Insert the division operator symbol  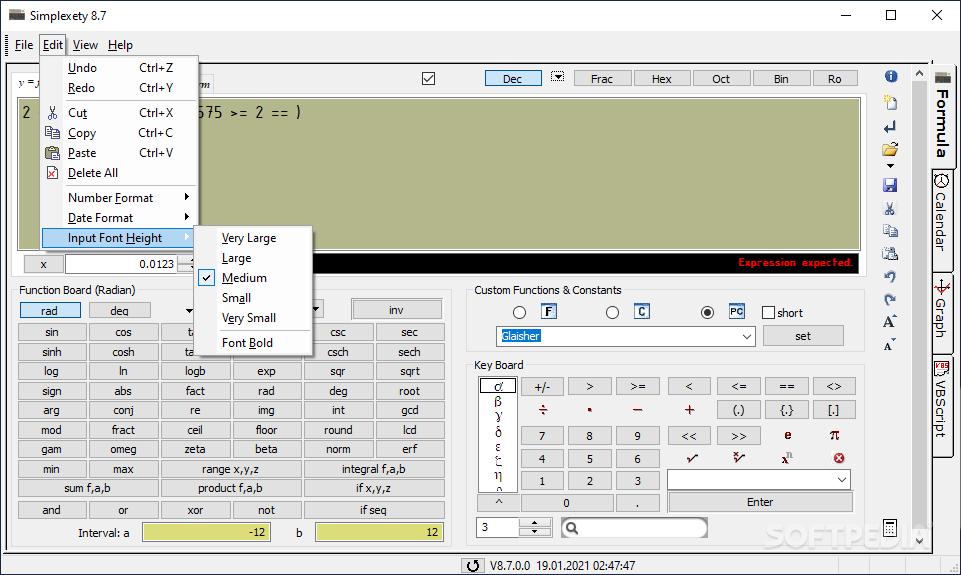coord(543,409)
